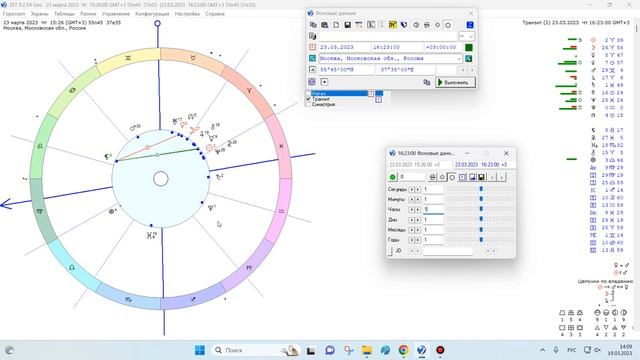This screenshot has width=640, height=360.
Task: Click the green round button in the time-step dialog
Action: tap(393, 177)
